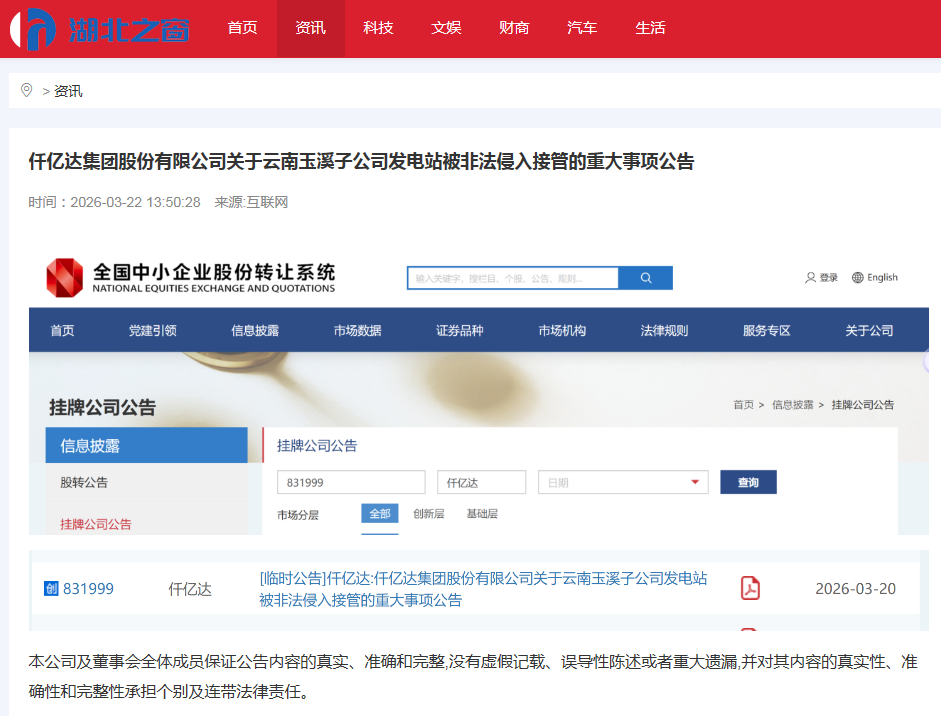Click 首页 in the NEEQ breadcrumb
The width and height of the screenshot is (941, 716).
click(x=744, y=405)
